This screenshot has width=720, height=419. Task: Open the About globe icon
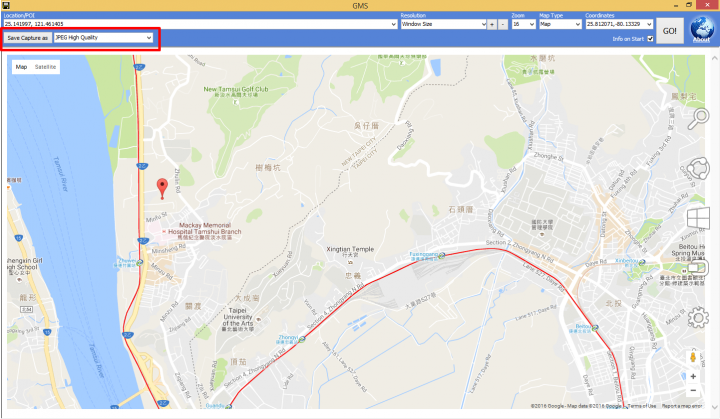click(701, 28)
